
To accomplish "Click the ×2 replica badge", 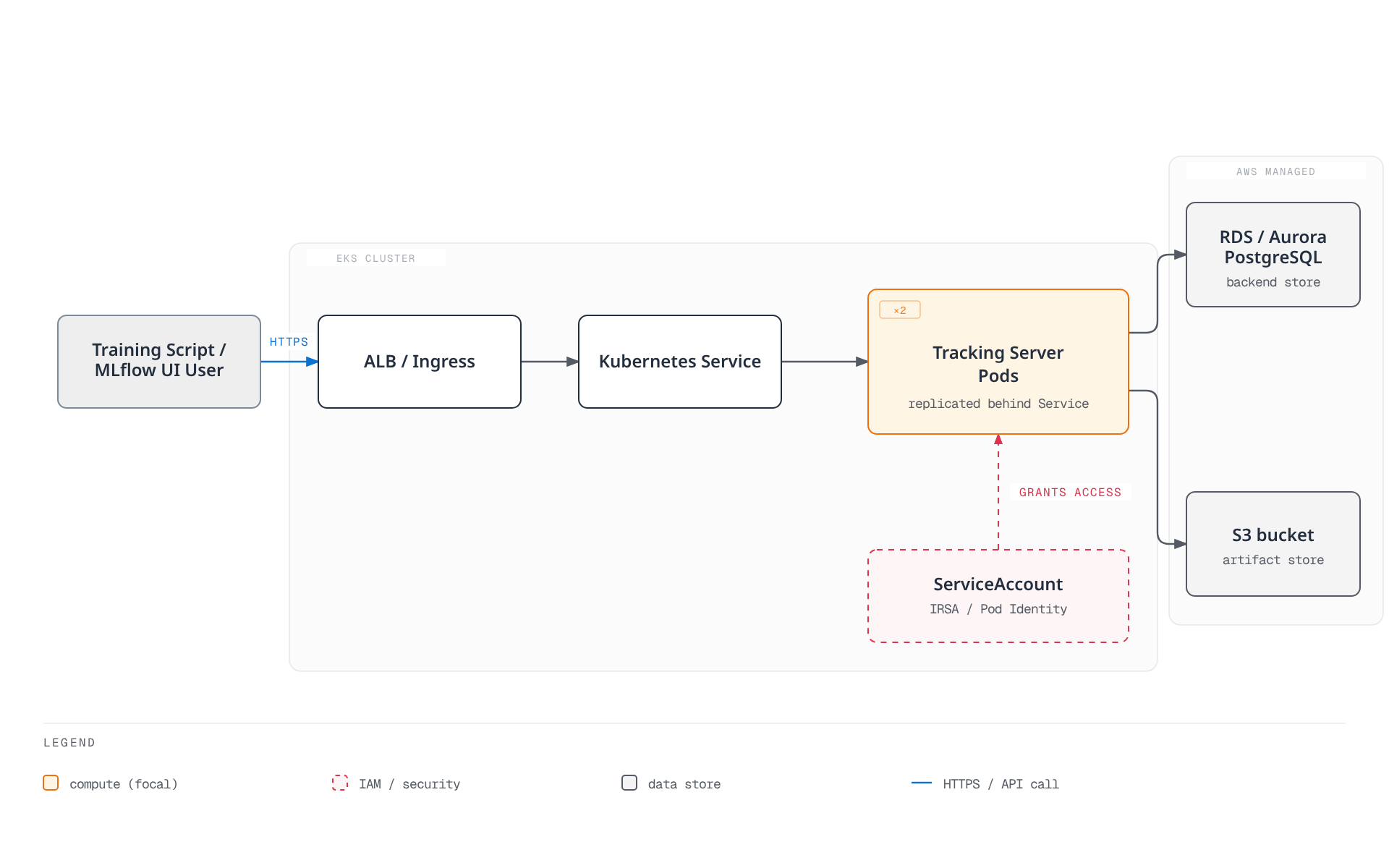I will [900, 310].
